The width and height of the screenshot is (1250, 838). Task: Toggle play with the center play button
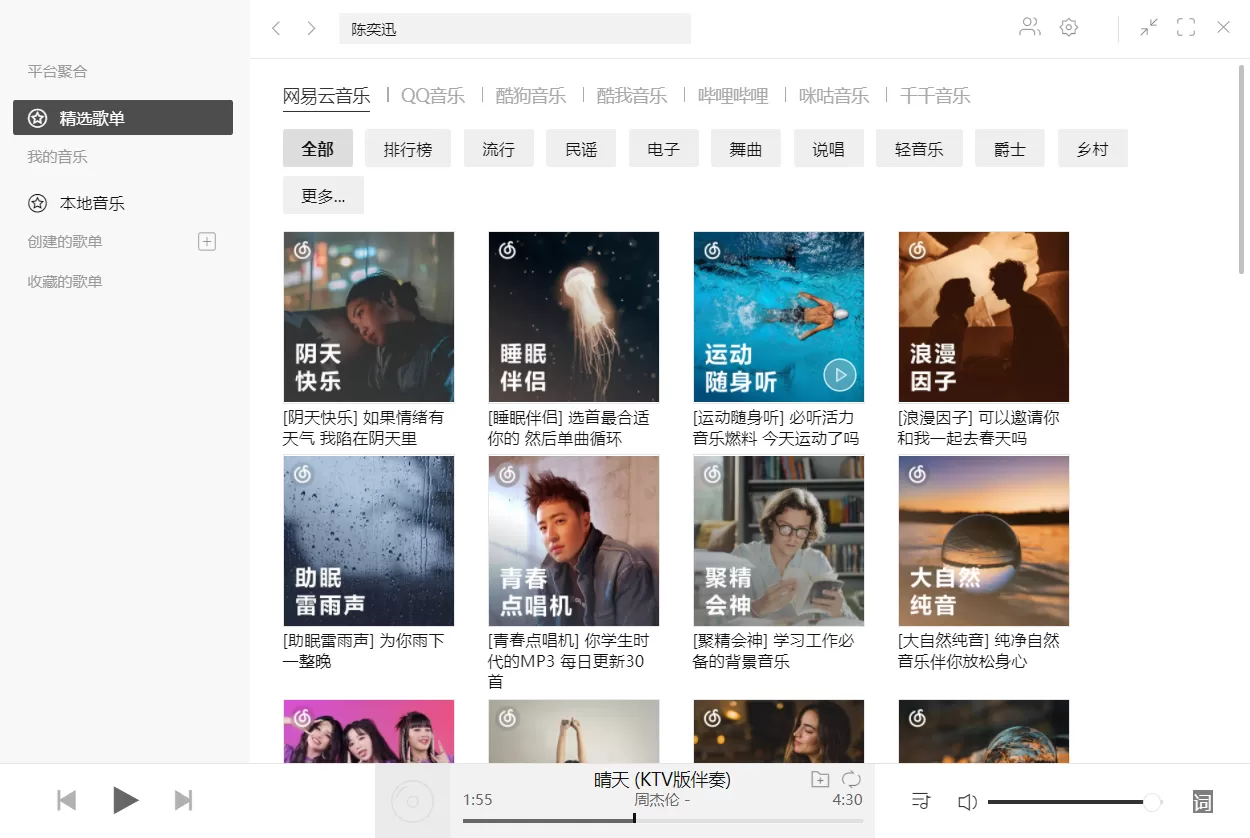click(126, 799)
